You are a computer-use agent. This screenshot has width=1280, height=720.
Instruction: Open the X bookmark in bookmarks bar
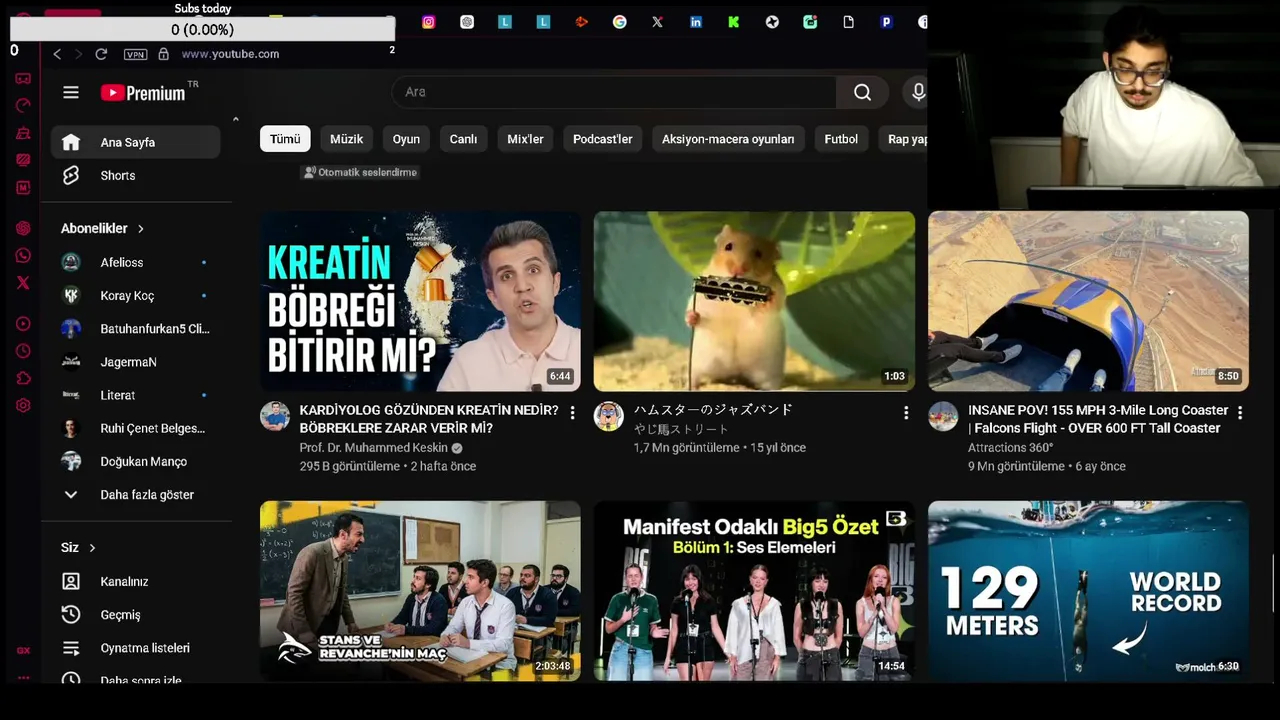click(x=658, y=22)
